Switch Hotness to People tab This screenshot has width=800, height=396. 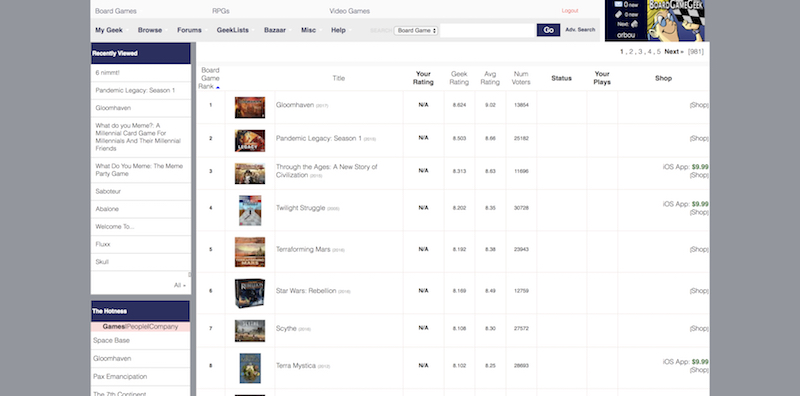coord(136,327)
